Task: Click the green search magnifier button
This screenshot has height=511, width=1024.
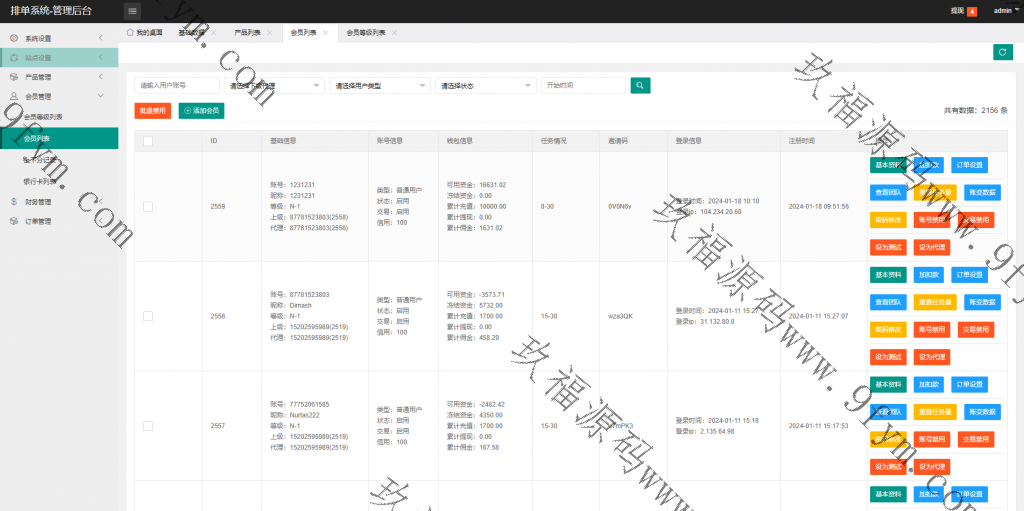Action: click(x=640, y=86)
